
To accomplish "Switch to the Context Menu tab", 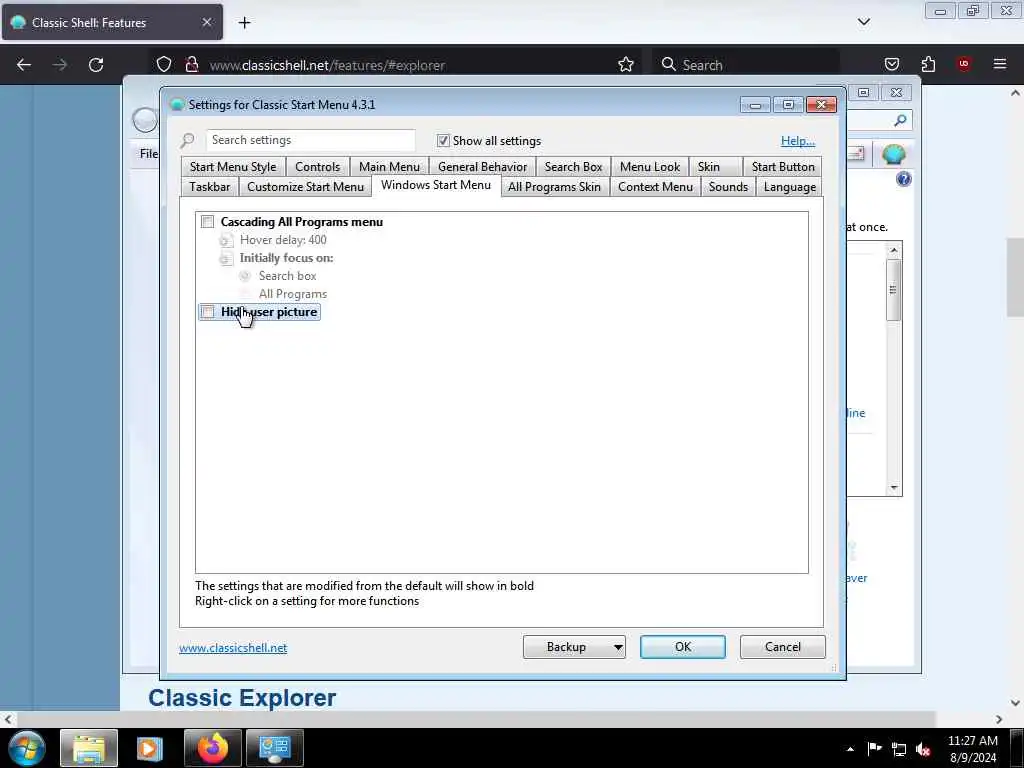I will coord(655,187).
